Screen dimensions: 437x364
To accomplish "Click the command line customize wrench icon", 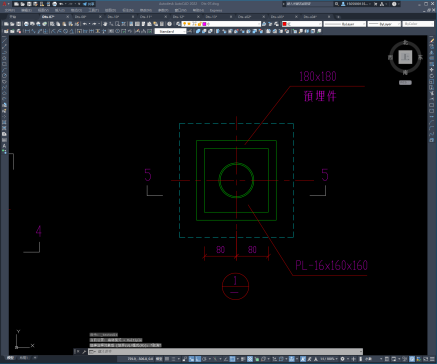I will [84, 351].
